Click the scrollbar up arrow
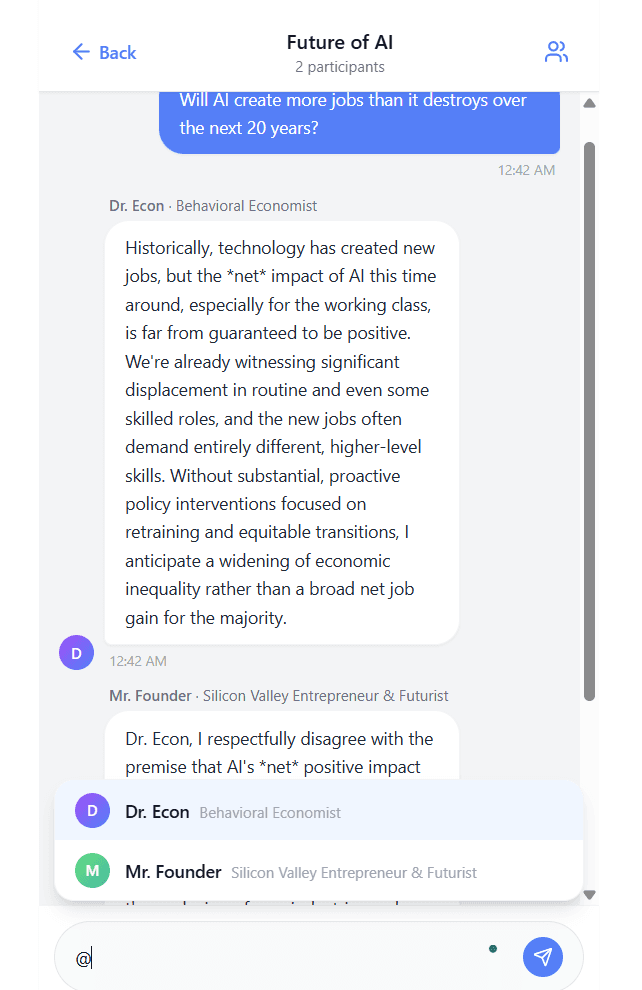The height and width of the screenshot is (990, 642). click(x=589, y=103)
